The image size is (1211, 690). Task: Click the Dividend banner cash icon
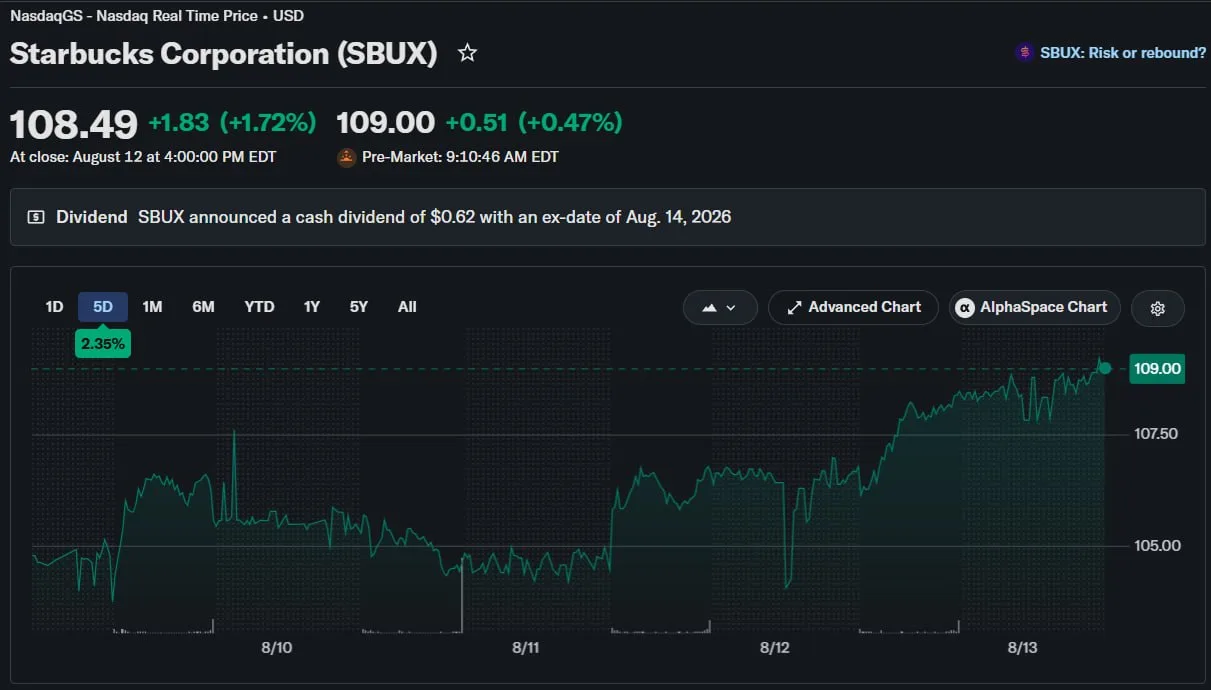click(36, 217)
